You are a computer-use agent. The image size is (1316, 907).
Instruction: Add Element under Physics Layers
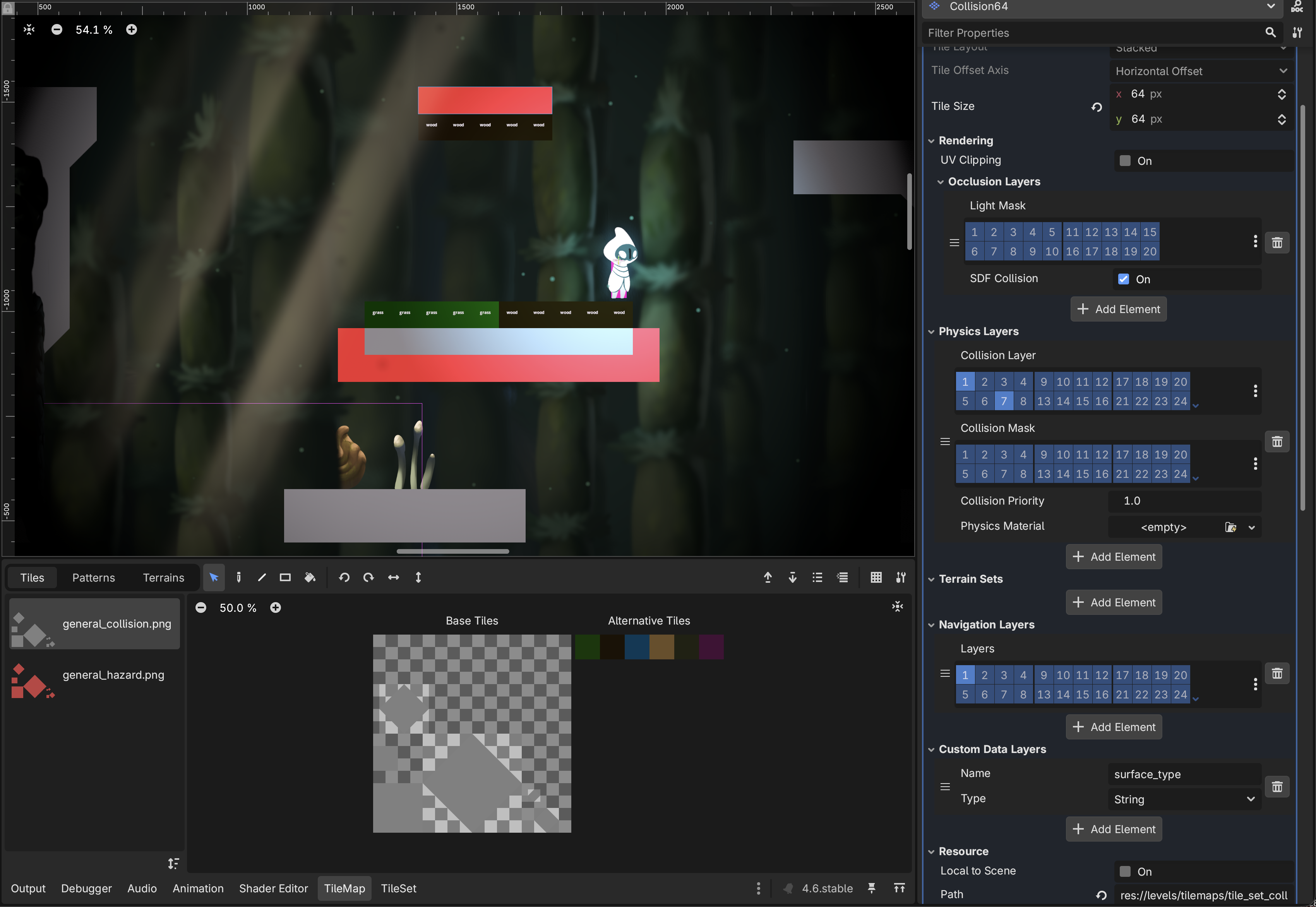point(1114,557)
